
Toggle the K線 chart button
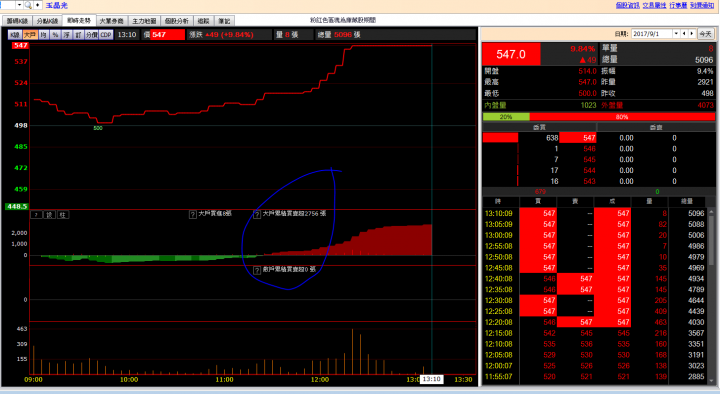tap(15, 35)
